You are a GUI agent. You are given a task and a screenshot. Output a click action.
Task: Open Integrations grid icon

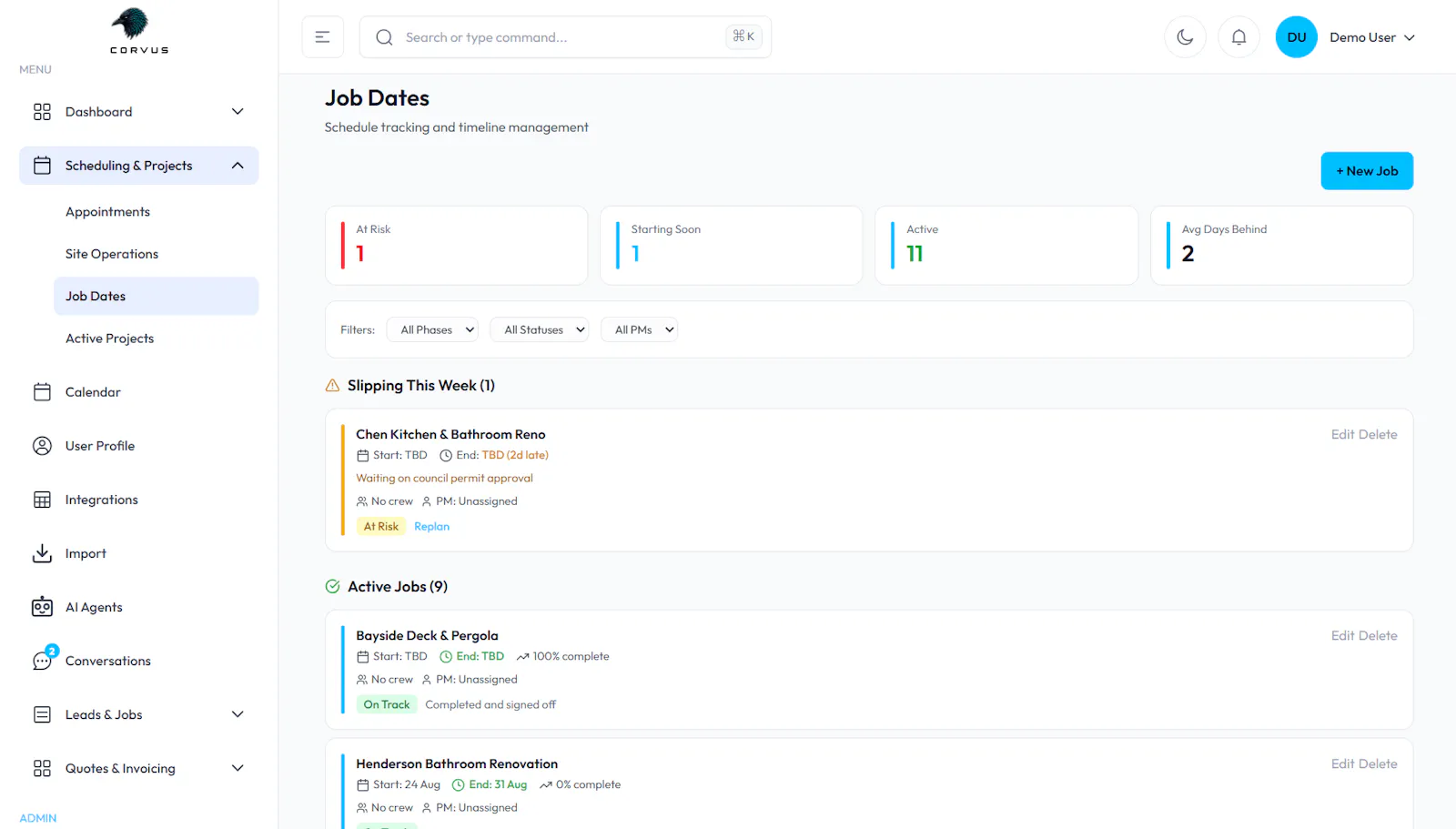tap(42, 500)
